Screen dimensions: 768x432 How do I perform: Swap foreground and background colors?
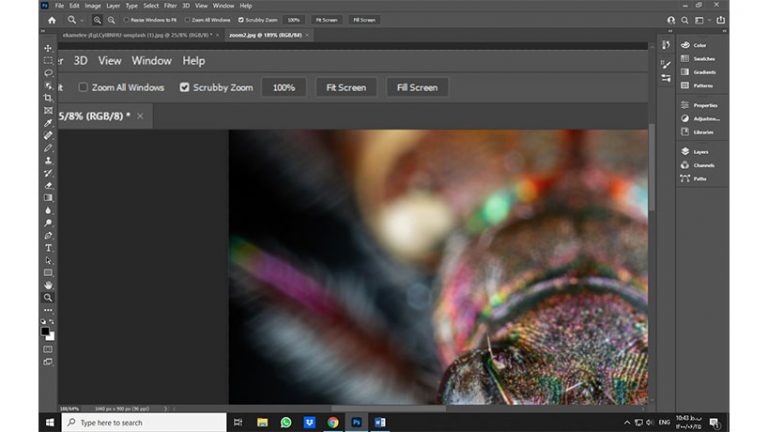click(52, 321)
